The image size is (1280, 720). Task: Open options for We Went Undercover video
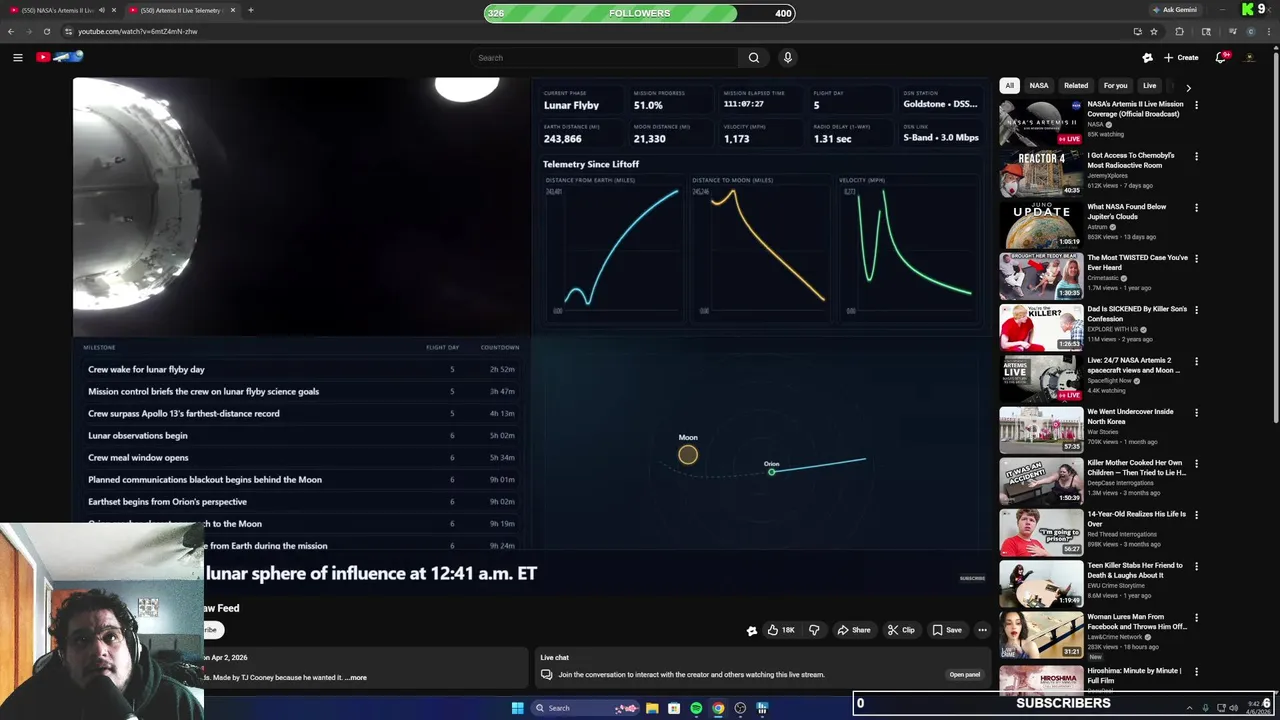pos(1196,413)
